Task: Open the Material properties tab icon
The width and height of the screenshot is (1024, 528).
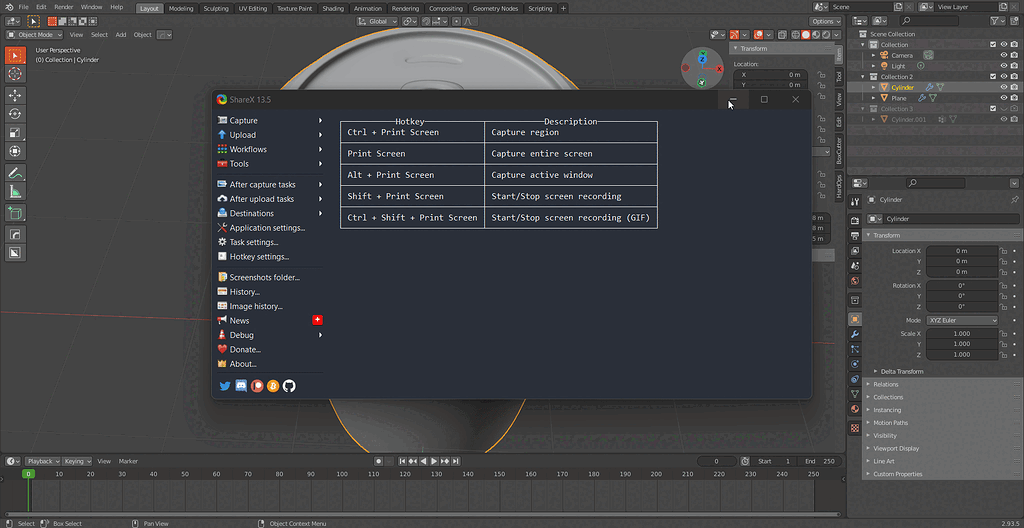Action: click(x=855, y=409)
